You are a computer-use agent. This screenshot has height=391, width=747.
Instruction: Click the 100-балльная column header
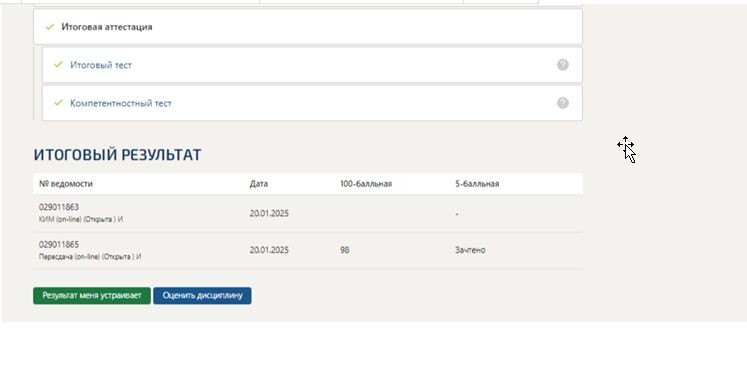tap(366, 184)
